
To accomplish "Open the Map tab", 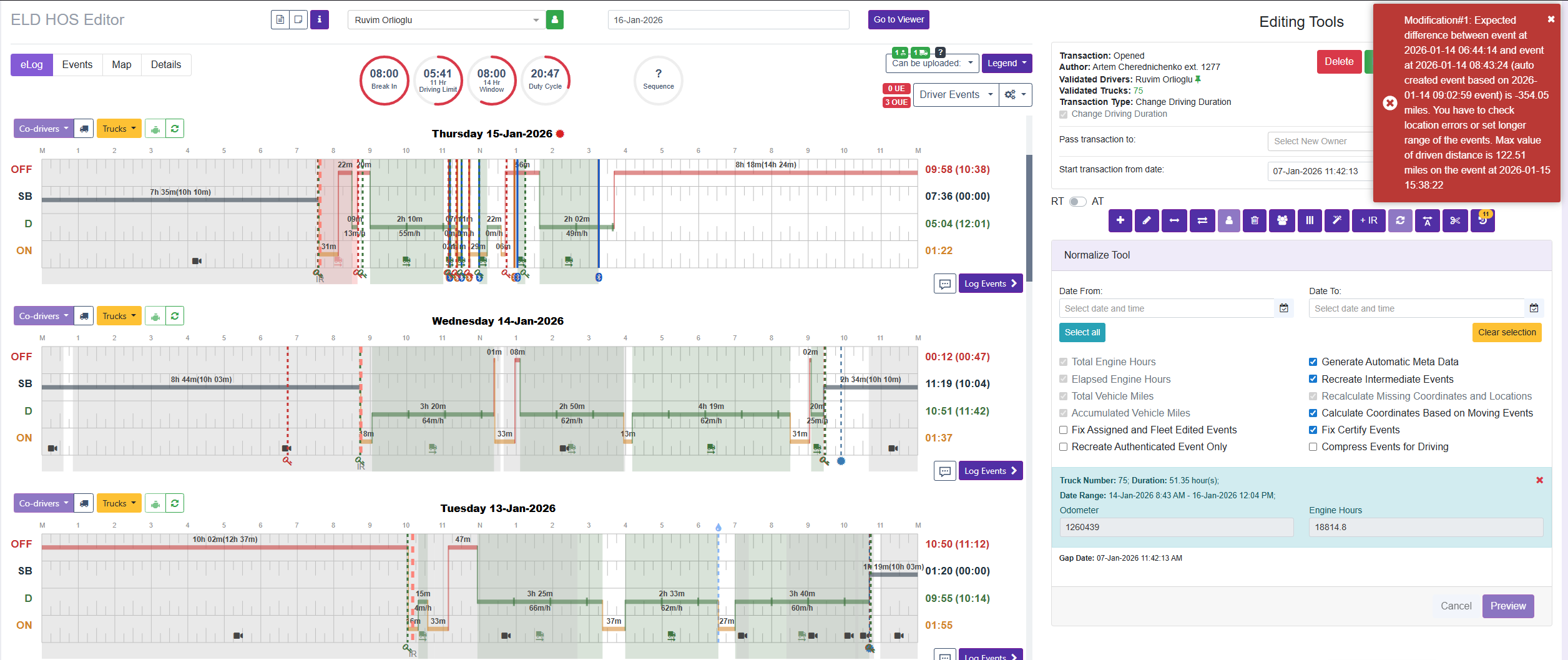I will [122, 65].
